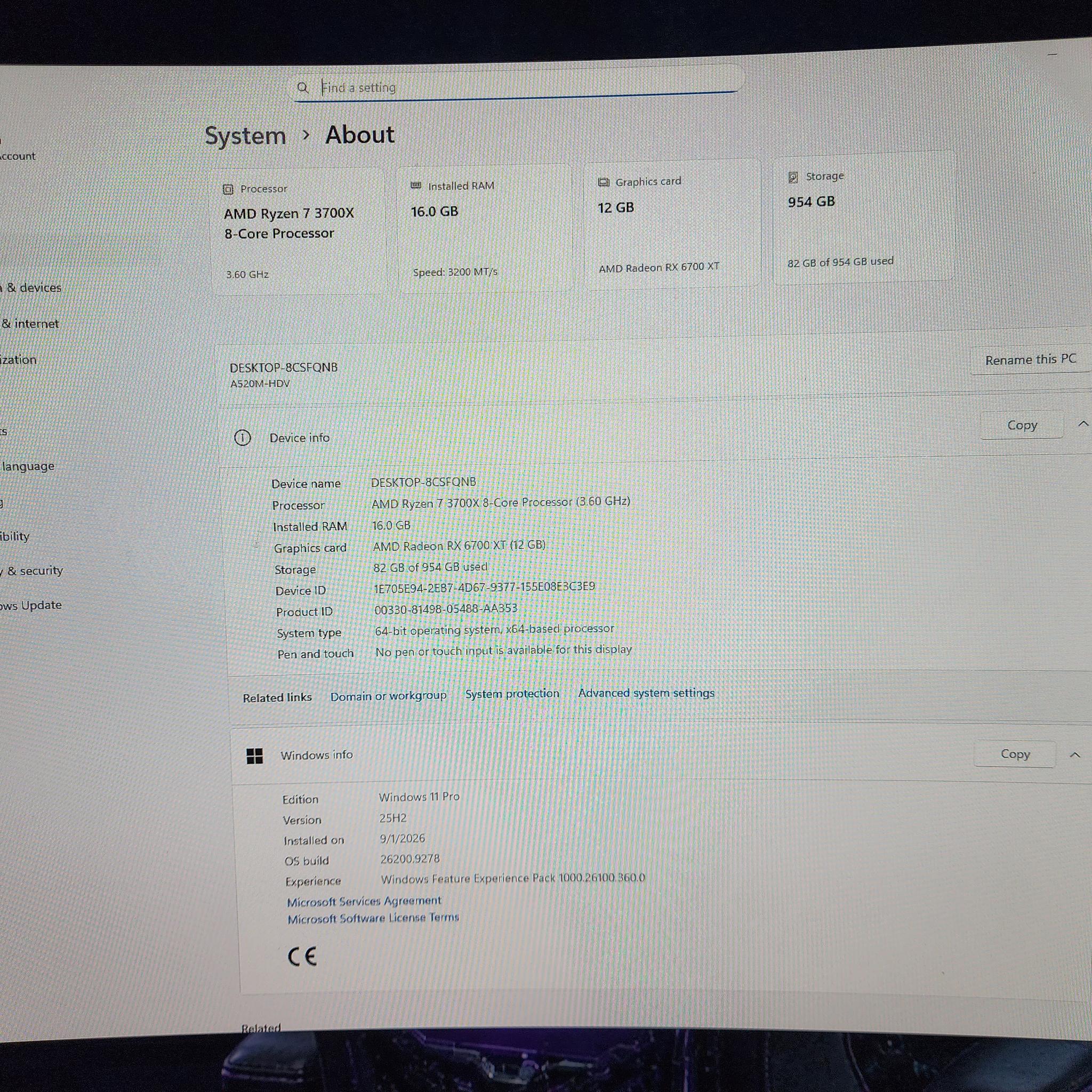
Task: Go back to System in breadcrumb
Action: point(245,136)
